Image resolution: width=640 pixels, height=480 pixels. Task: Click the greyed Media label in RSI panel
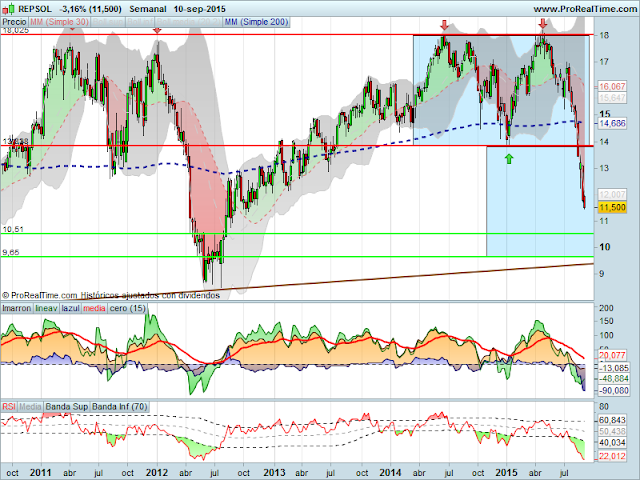click(x=30, y=407)
